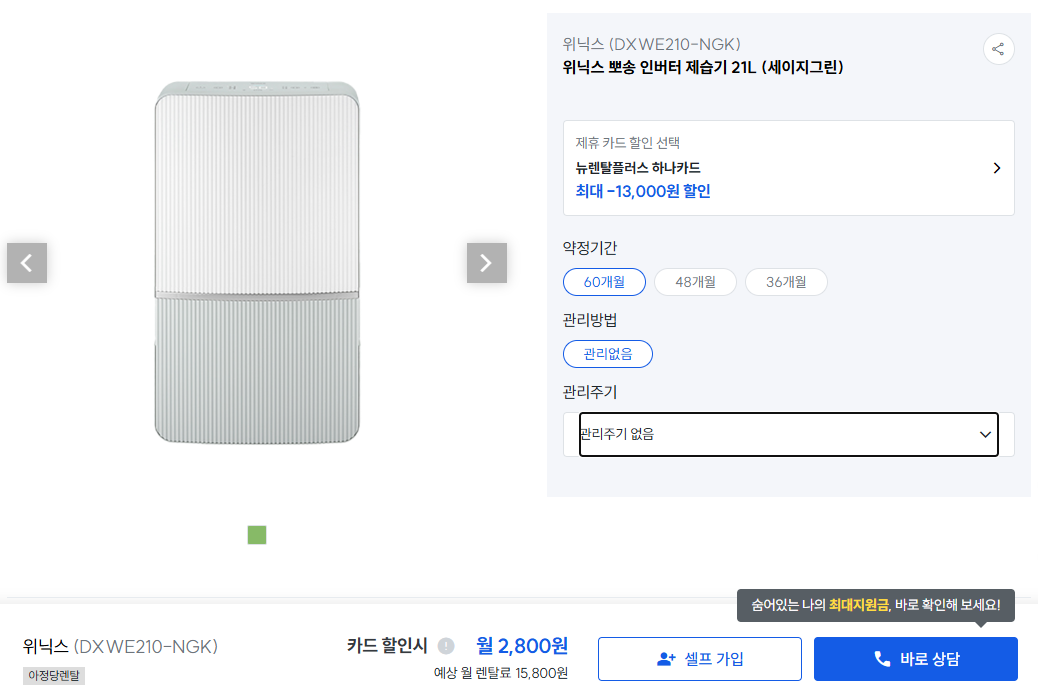Click the share icon
Viewport: 1038px width, 689px height.
tap(998, 49)
